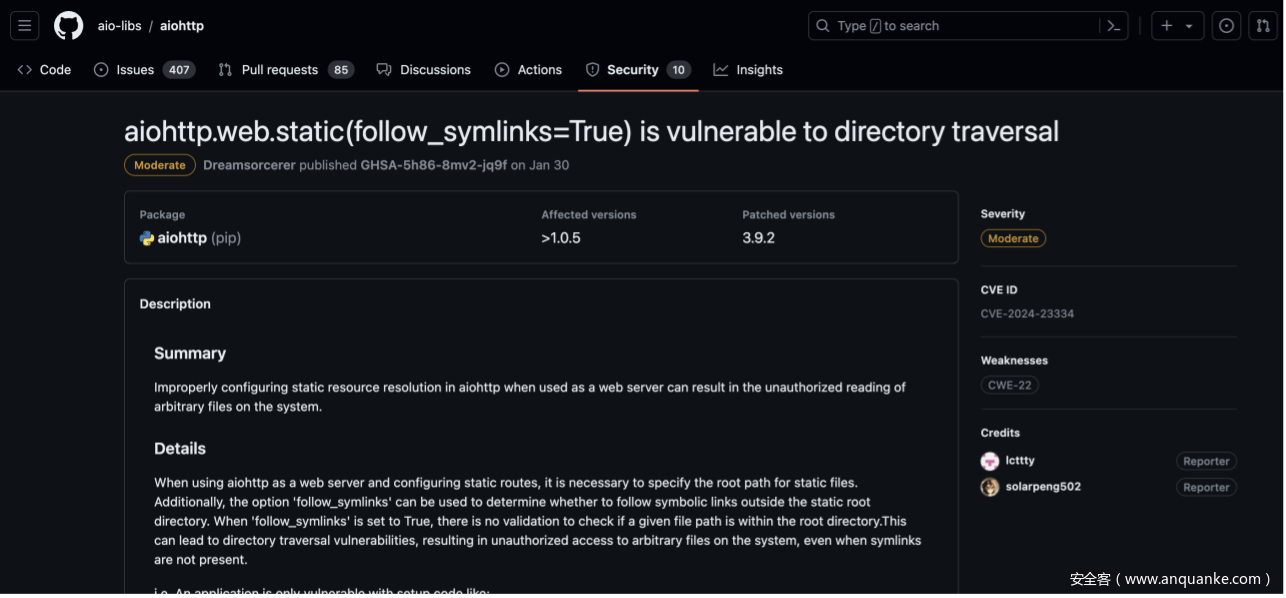
Task: Open the aiohttp repository link
Action: 182,26
